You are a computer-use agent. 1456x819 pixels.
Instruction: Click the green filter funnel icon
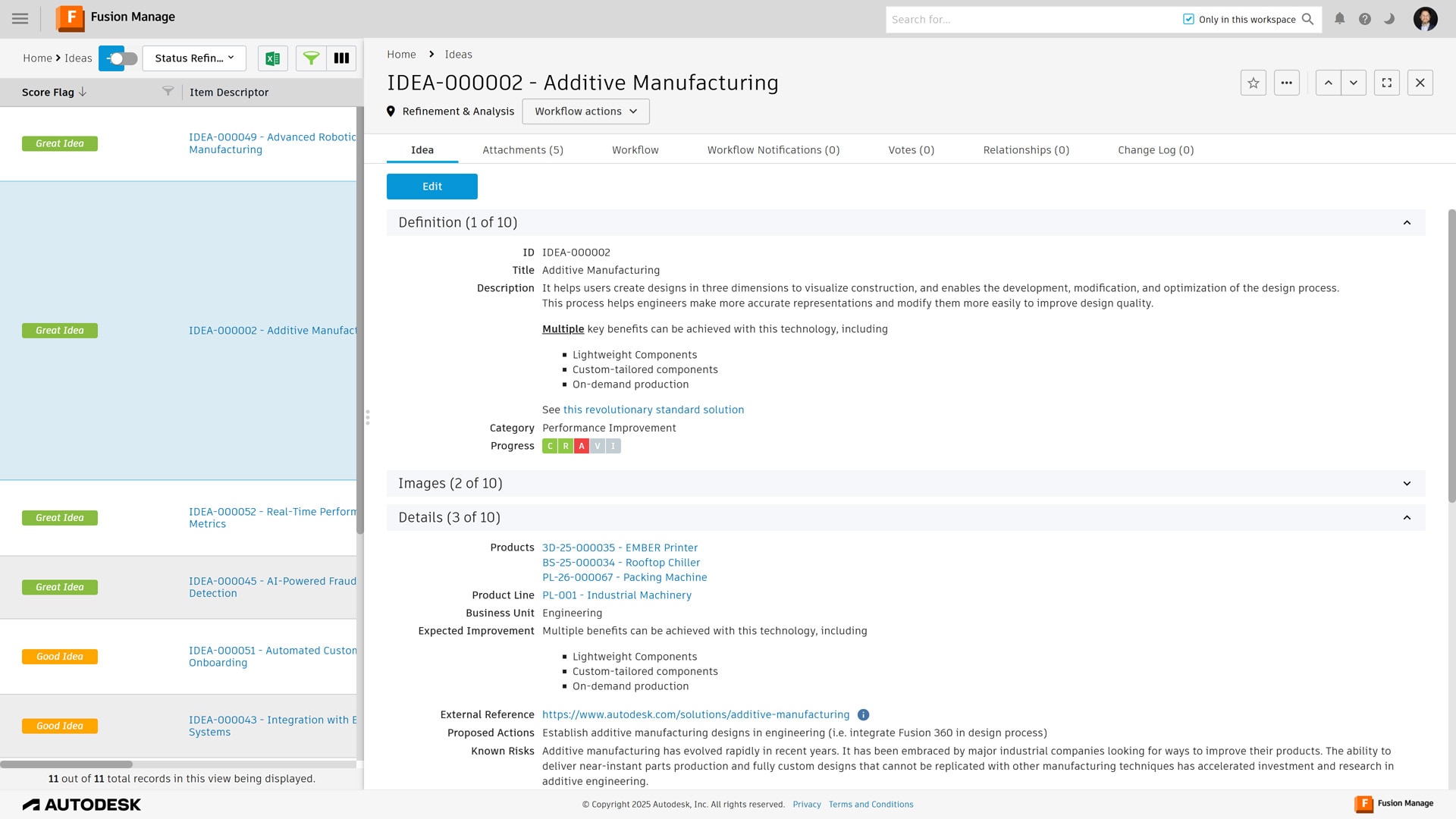(311, 58)
